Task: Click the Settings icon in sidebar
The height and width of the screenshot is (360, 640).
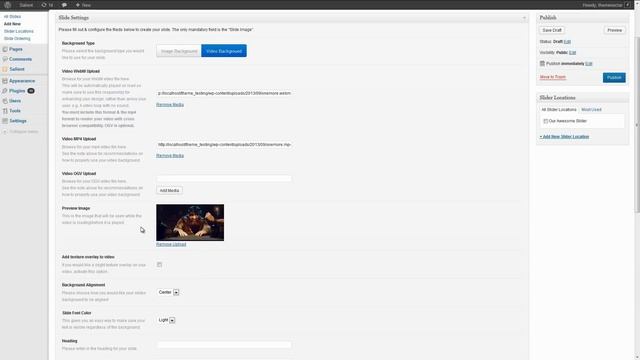Action: (5, 121)
